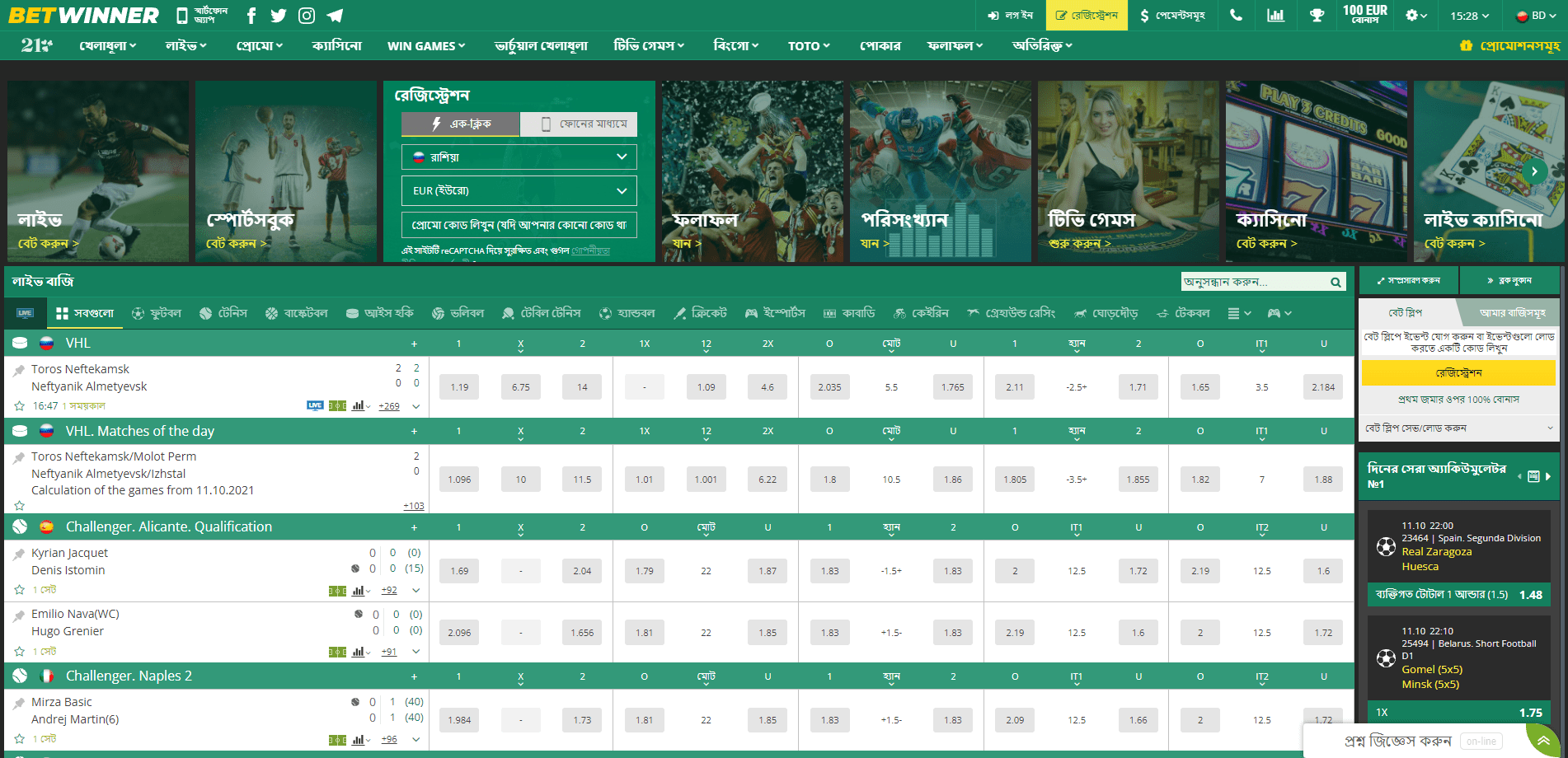Click the promo code input field
The width and height of the screenshot is (1568, 758).
[x=519, y=225]
